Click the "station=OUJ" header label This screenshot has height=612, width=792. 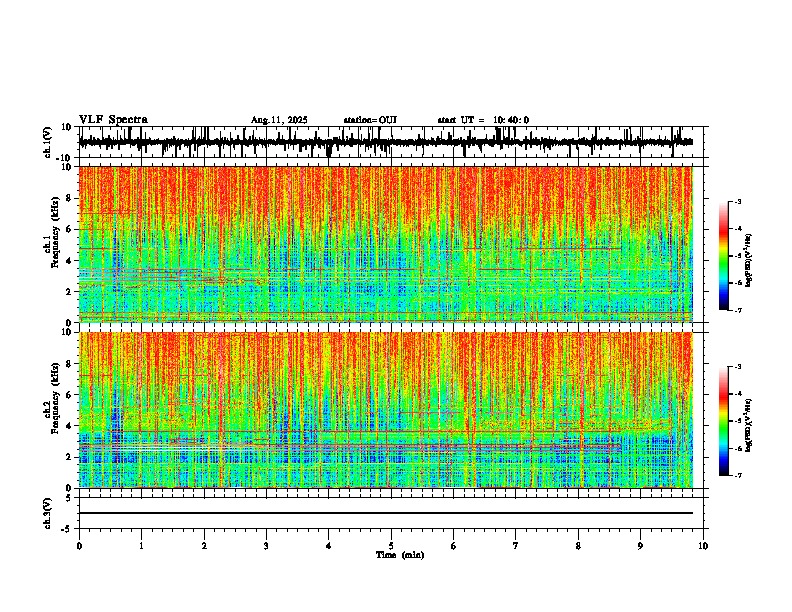click(370, 120)
